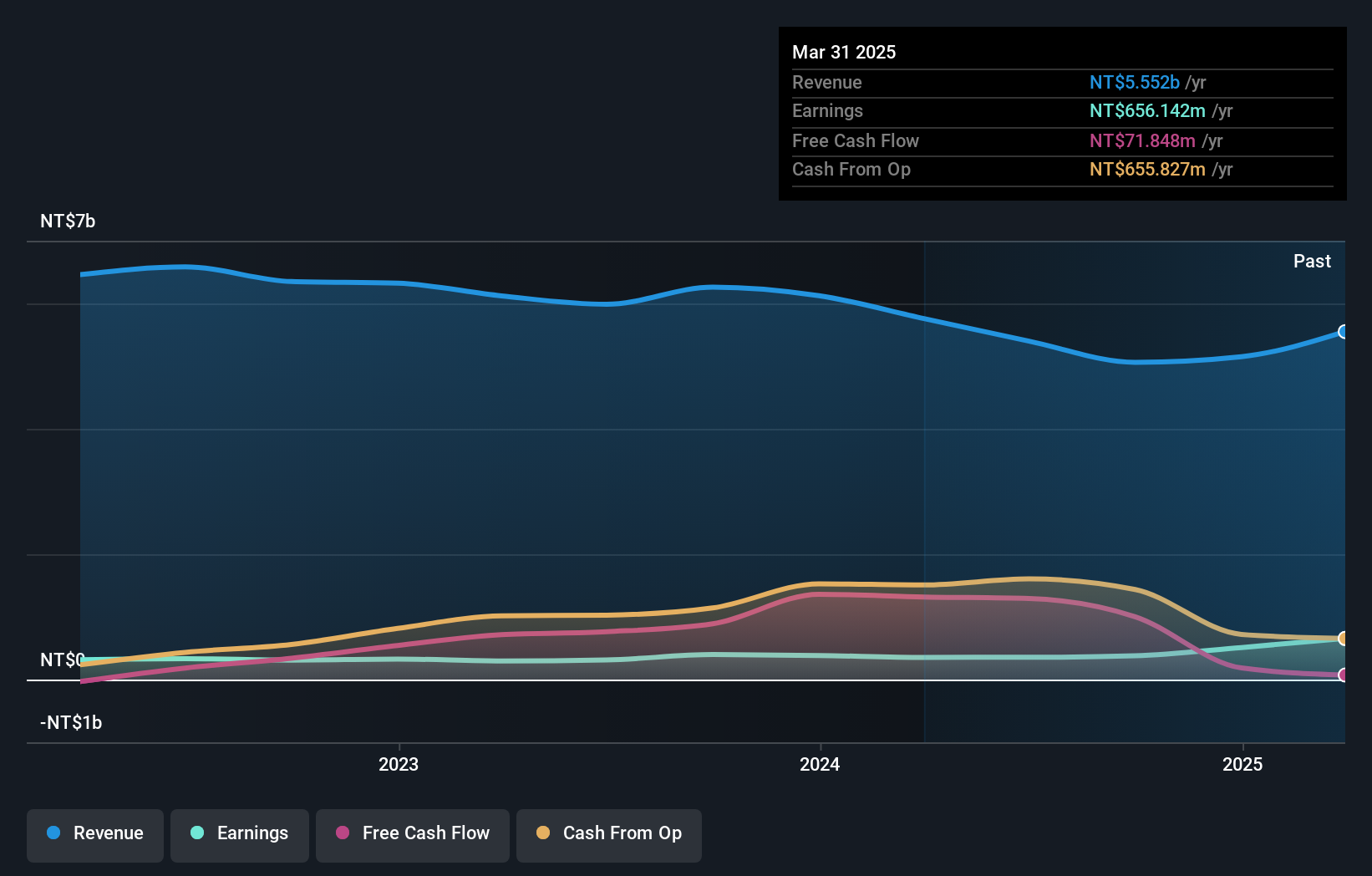Click the Revenue row label in tooltip
This screenshot has width=1372, height=876.
tap(827, 82)
